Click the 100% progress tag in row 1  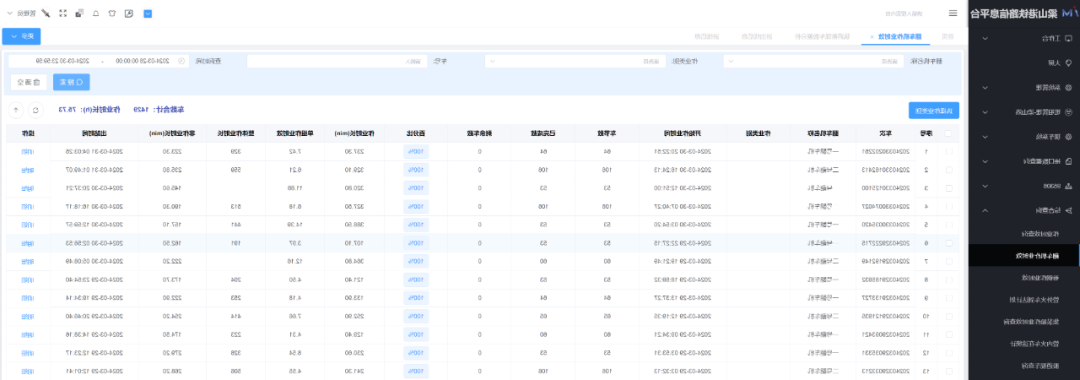click(416, 151)
